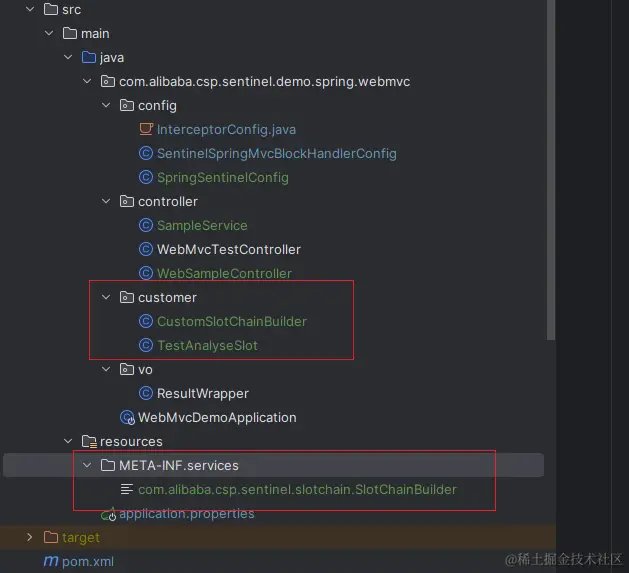Collapse the vo package chevron

(106, 369)
